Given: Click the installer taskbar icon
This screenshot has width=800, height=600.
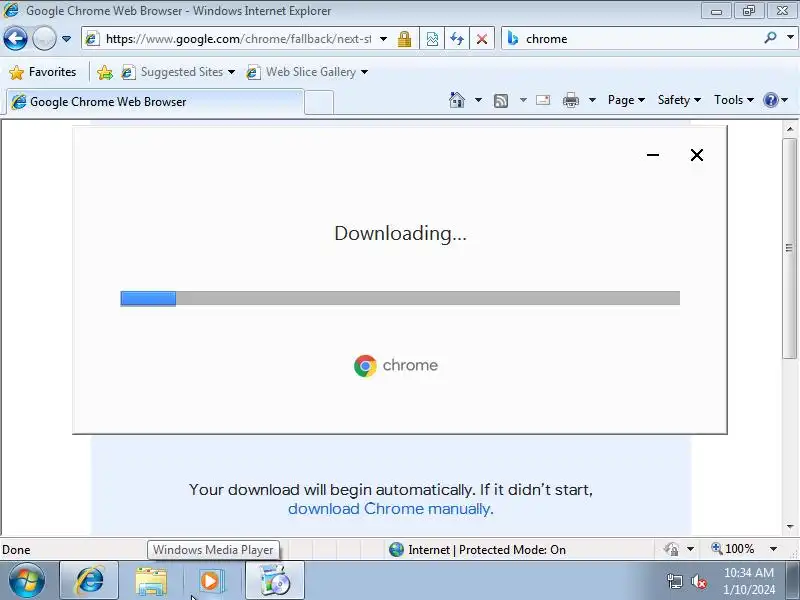Looking at the screenshot, I should [x=274, y=581].
